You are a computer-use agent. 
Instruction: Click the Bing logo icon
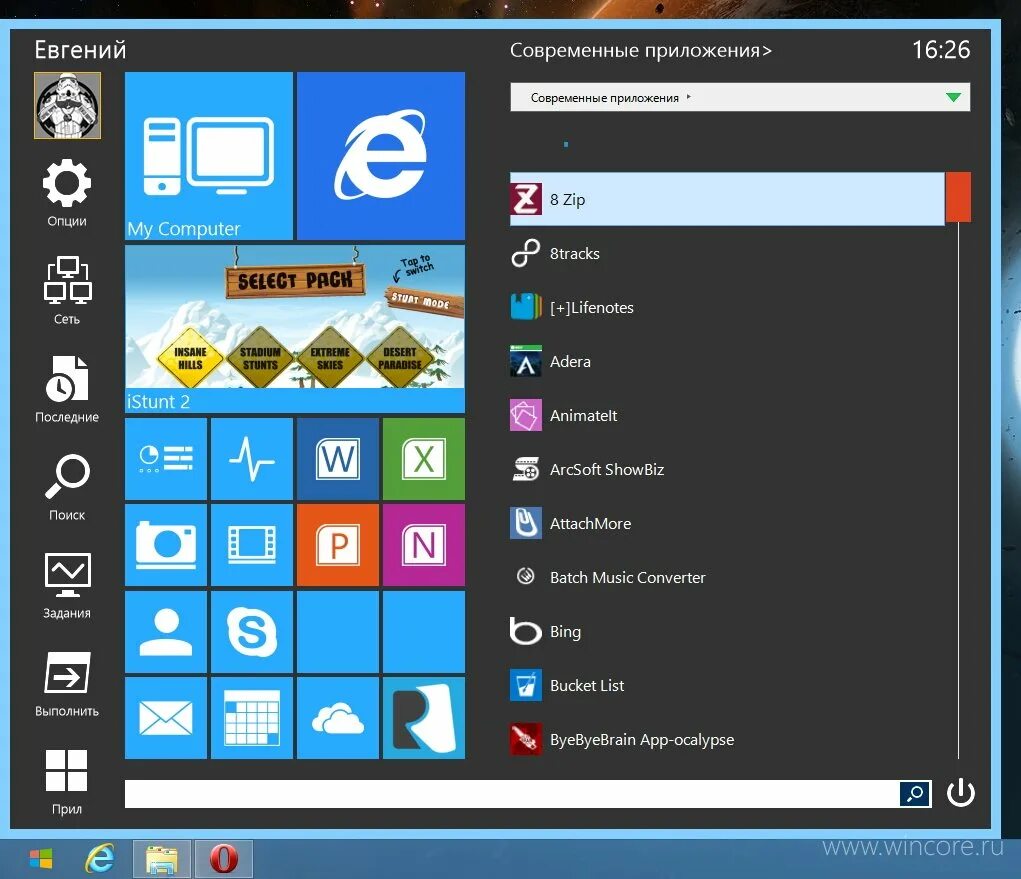tap(525, 631)
